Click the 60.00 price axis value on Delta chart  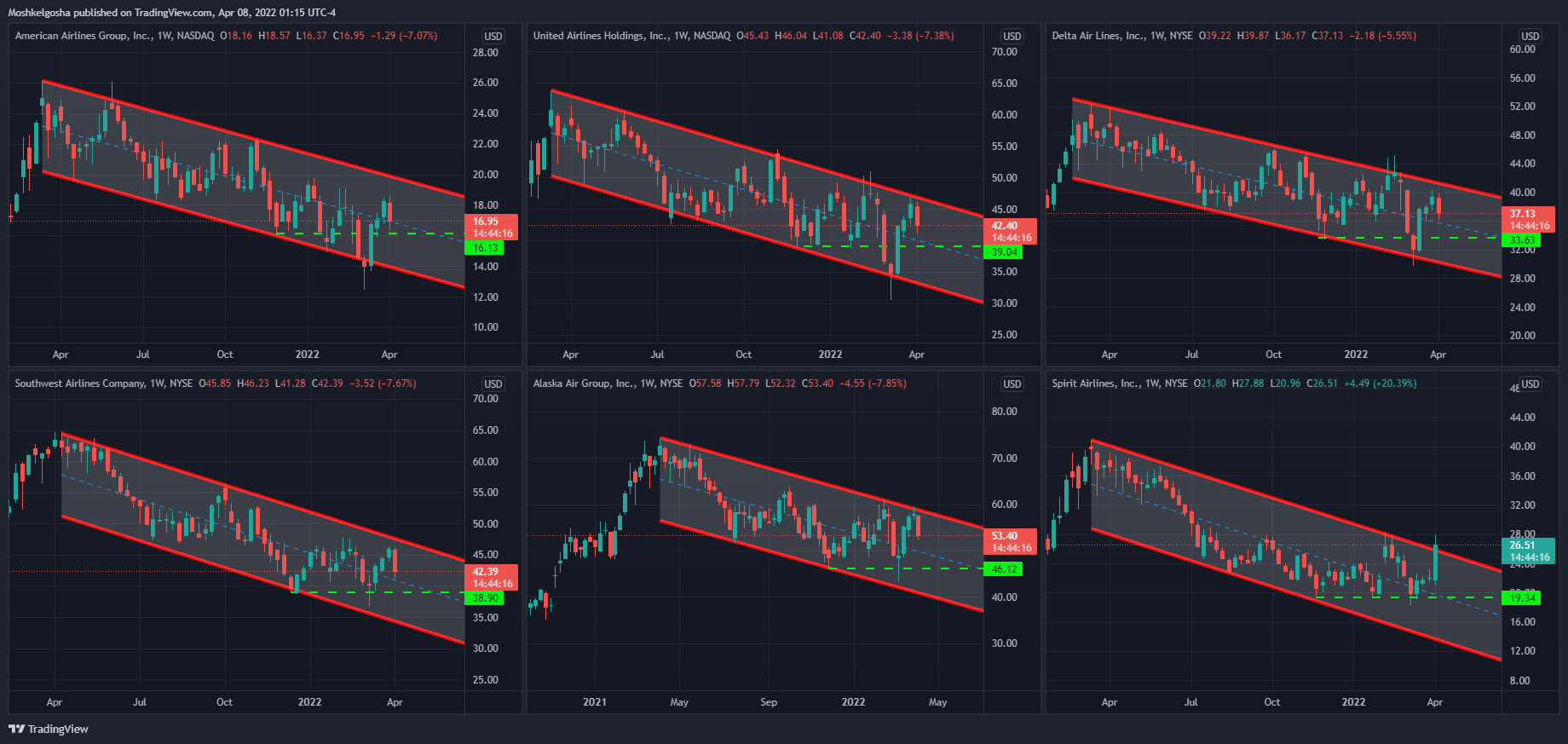[x=1522, y=49]
